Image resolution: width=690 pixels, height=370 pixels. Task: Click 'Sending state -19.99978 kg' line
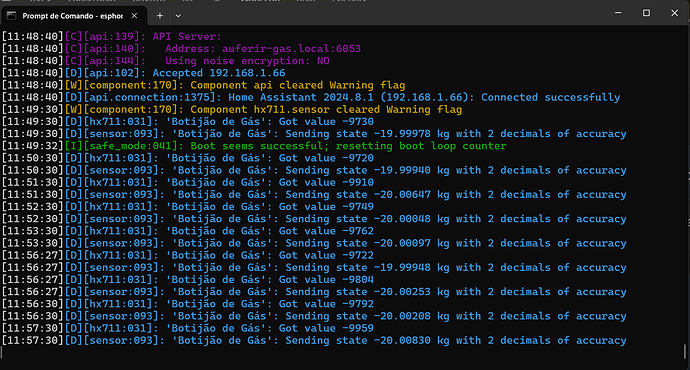click(314, 134)
